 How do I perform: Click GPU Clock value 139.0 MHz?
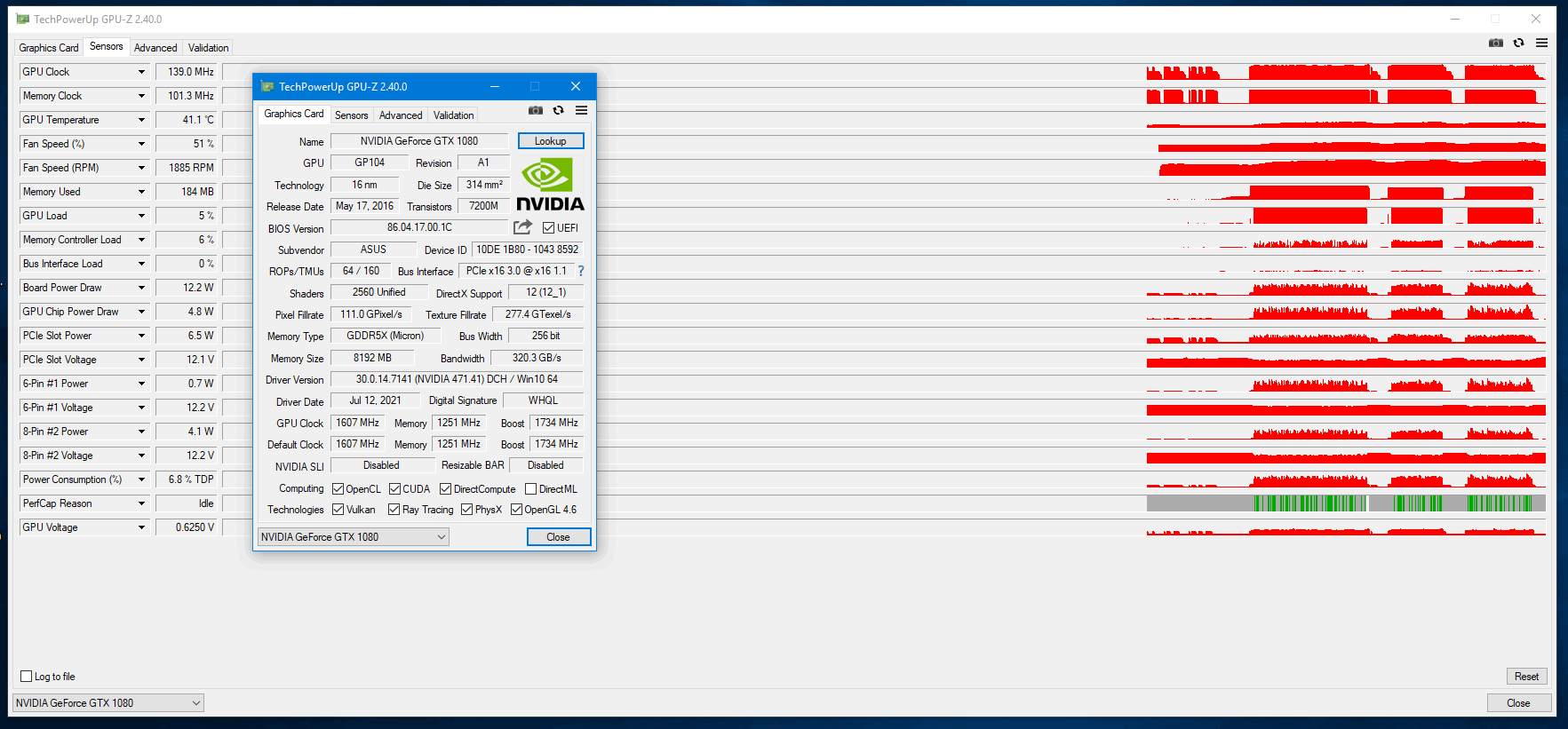tap(187, 72)
